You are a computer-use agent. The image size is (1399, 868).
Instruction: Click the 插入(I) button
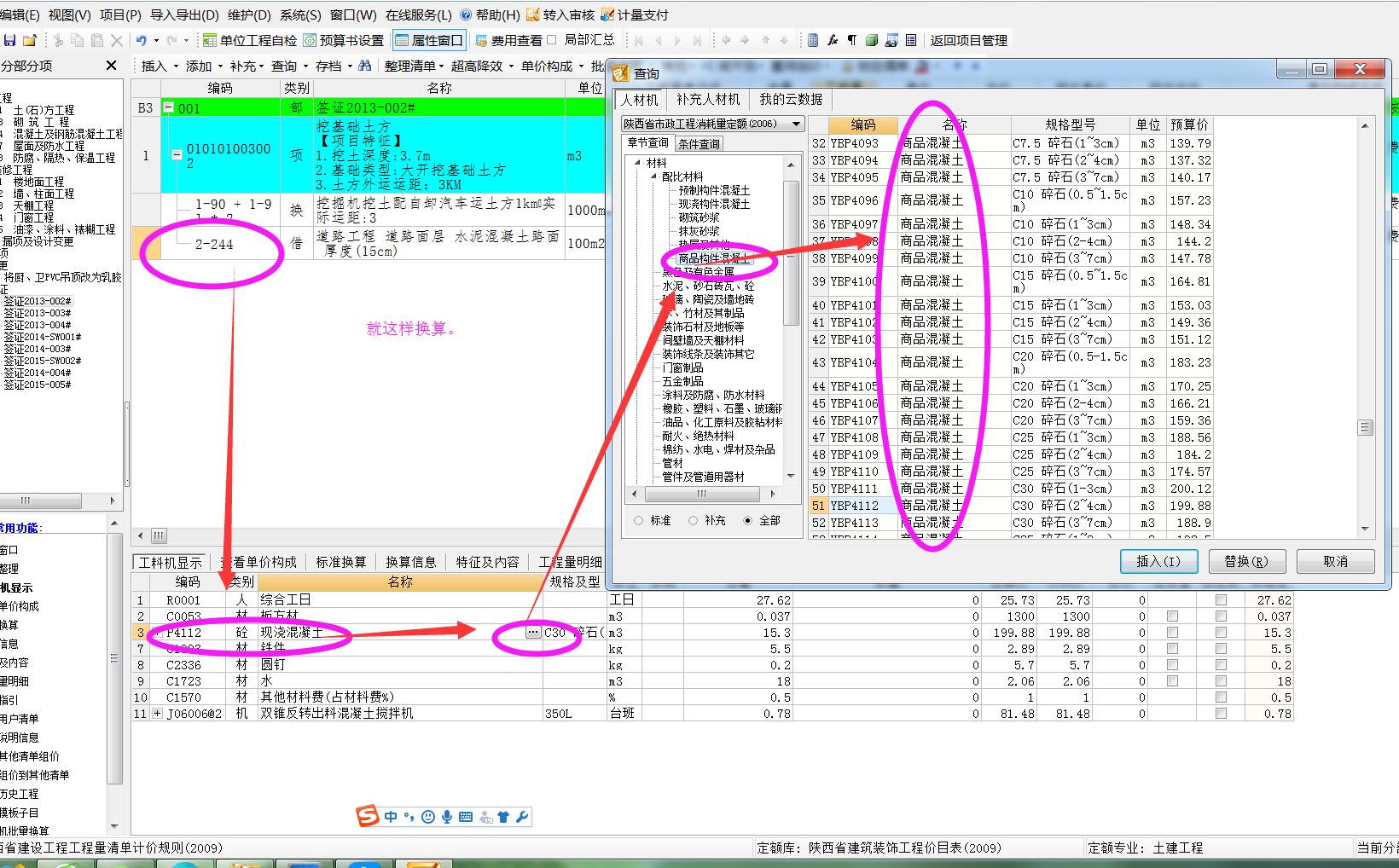(x=1158, y=561)
